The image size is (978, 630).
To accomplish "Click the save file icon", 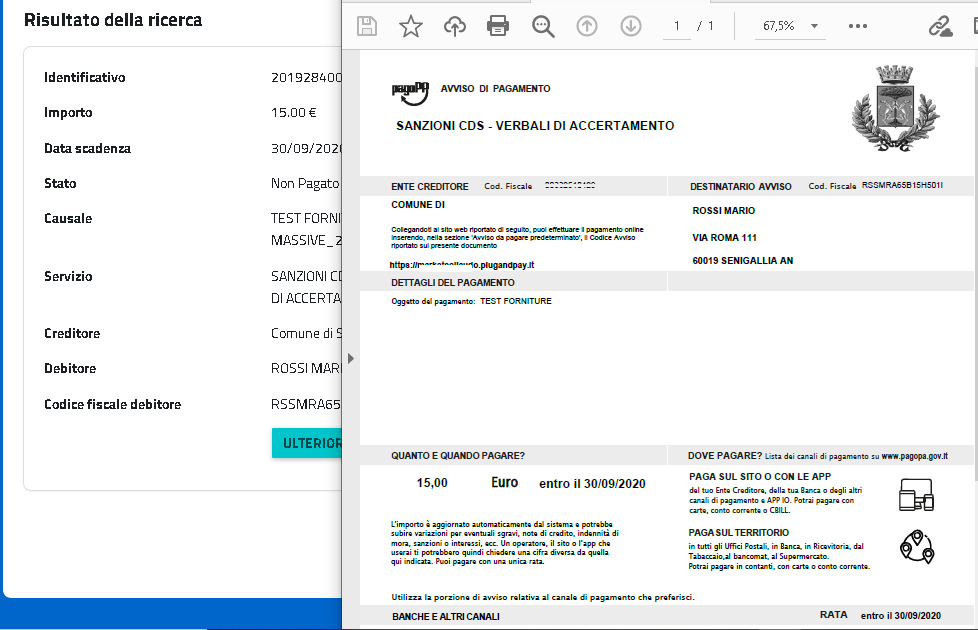I will click(x=367, y=26).
